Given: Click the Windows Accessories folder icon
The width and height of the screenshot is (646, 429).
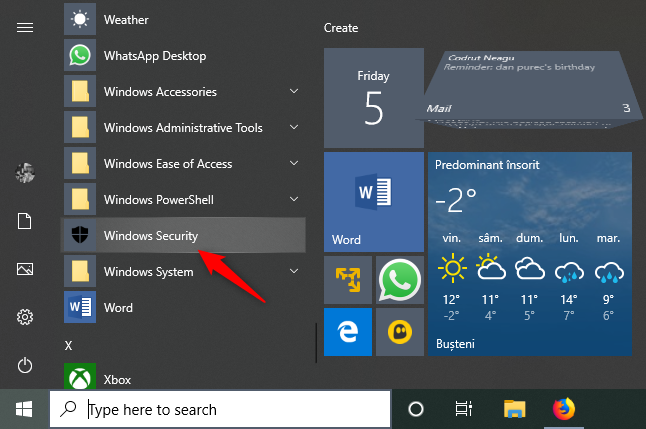Looking at the screenshot, I should pos(80,91).
